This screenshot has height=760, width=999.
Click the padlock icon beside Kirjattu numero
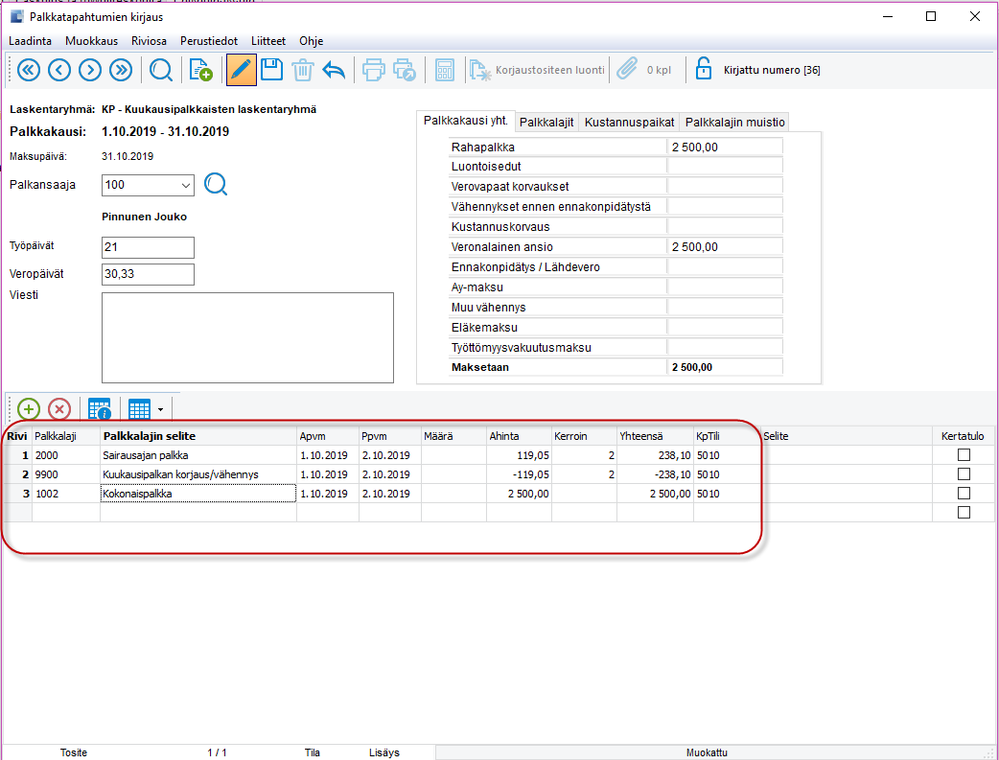(x=703, y=70)
